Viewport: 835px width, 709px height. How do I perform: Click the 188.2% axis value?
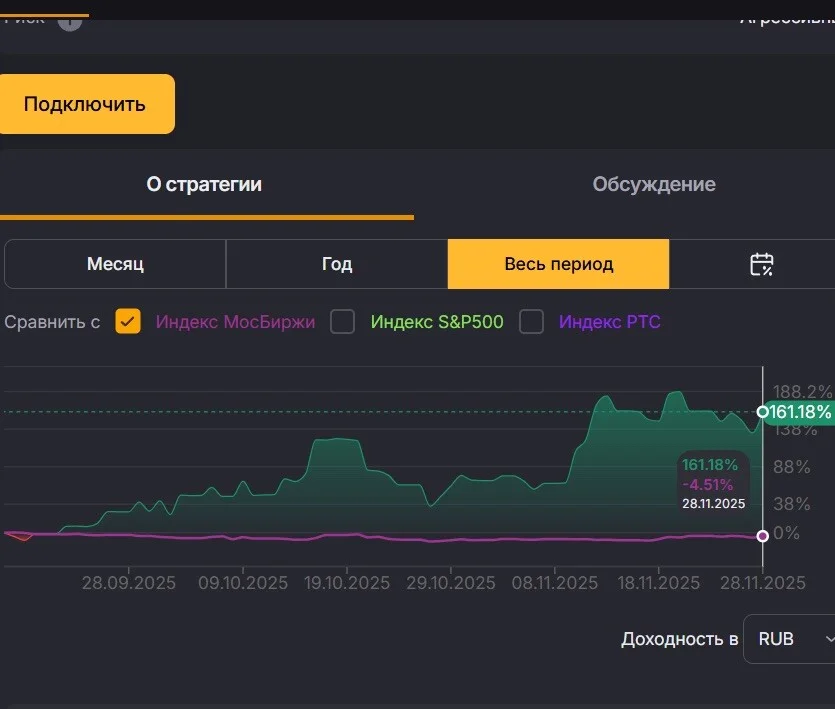coord(802,392)
